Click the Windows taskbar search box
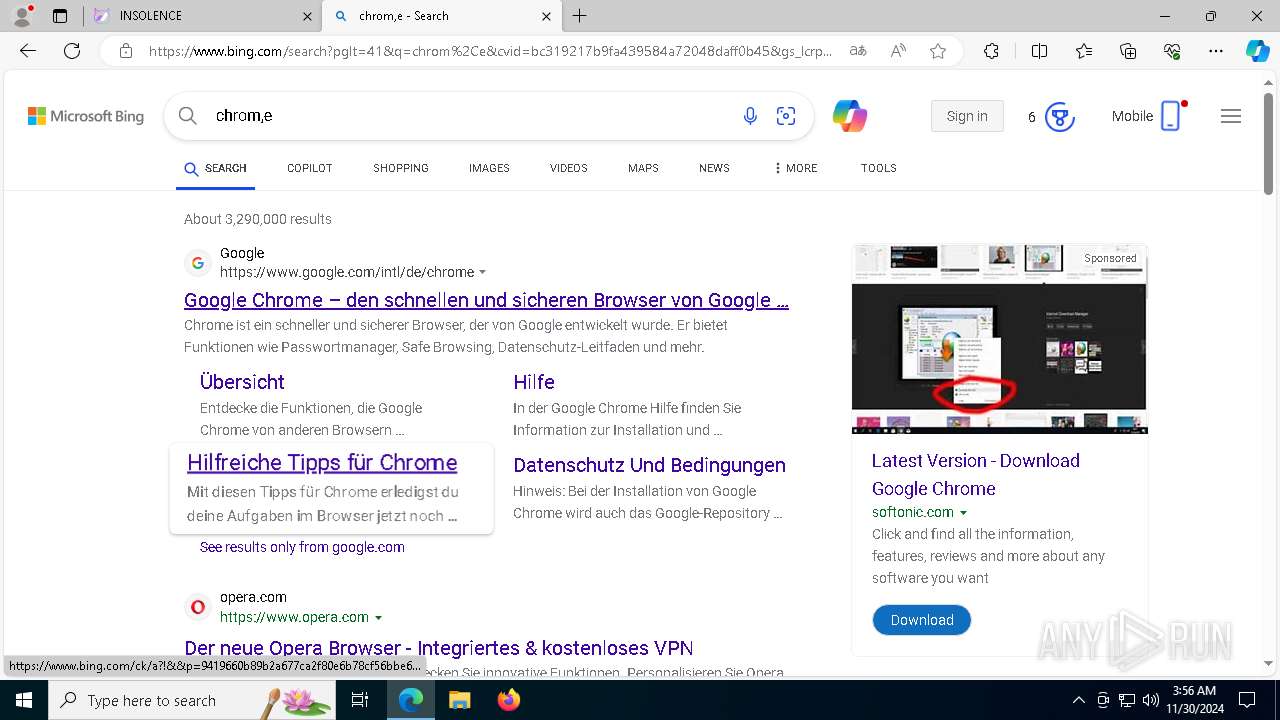1280x720 pixels. tap(193, 700)
